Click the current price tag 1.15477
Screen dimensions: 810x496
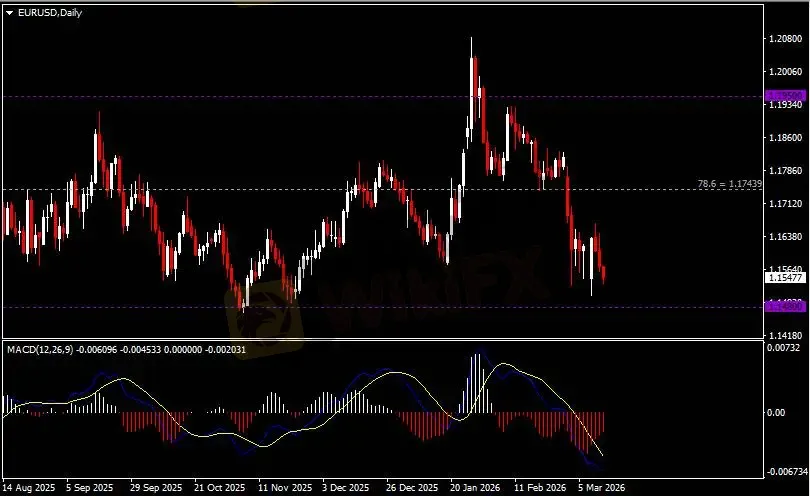(x=785, y=278)
